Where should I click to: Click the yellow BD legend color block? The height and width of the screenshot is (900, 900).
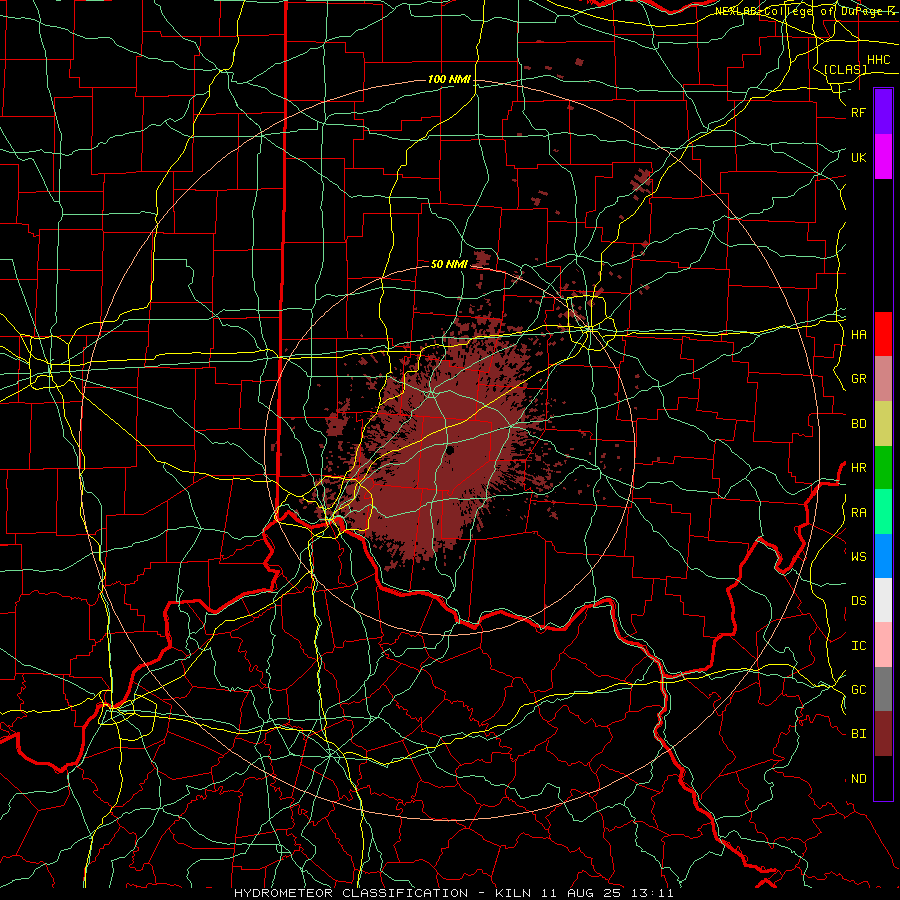883,424
